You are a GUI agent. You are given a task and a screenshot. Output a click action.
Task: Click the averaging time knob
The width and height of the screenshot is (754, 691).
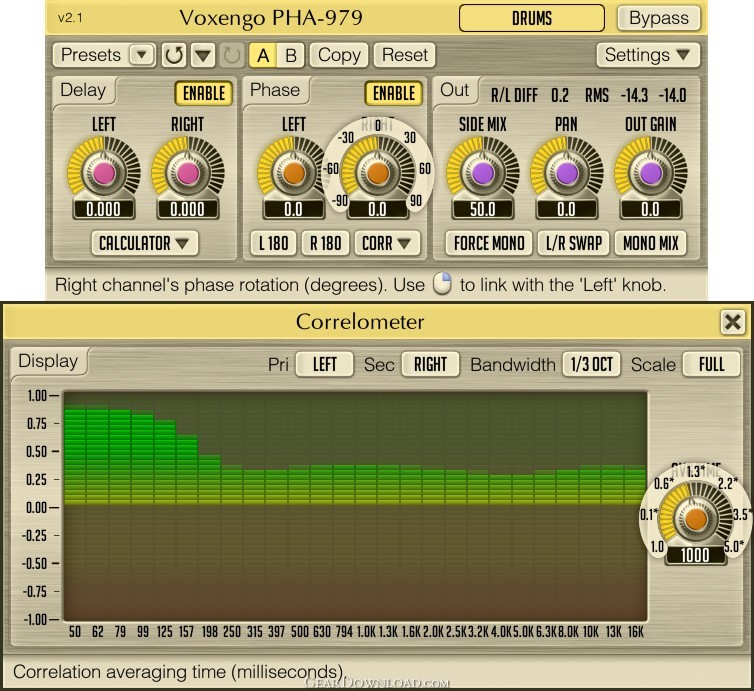pos(695,518)
